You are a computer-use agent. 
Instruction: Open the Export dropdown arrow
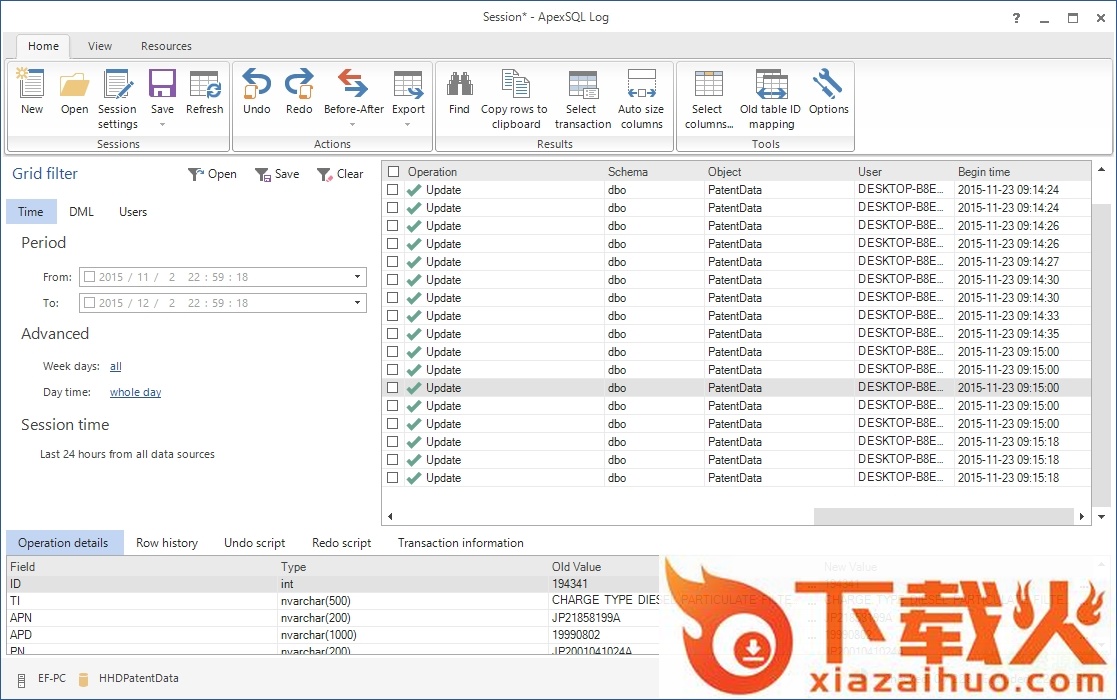coord(408,125)
